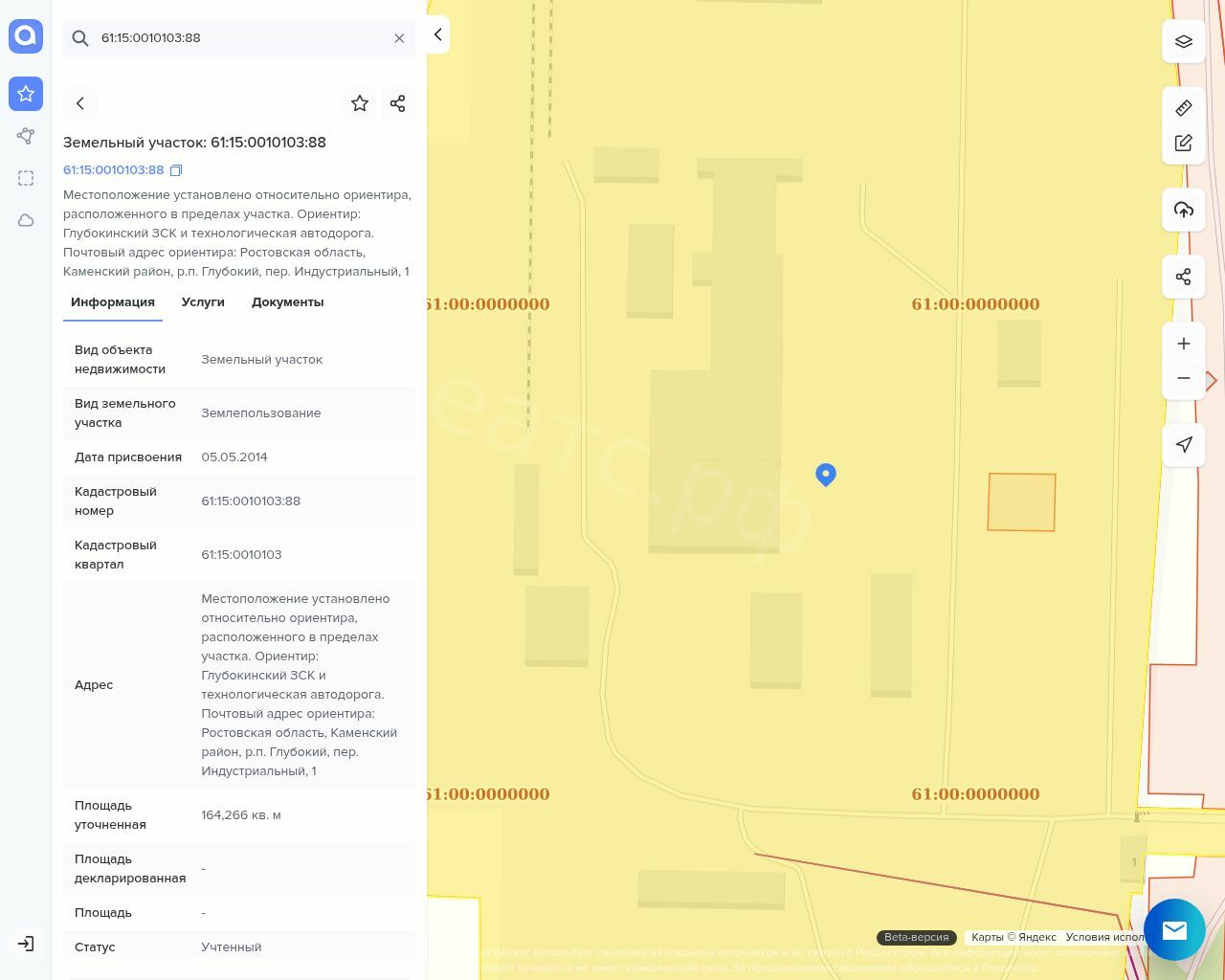Select the ruler measurement tool

coord(1184,108)
